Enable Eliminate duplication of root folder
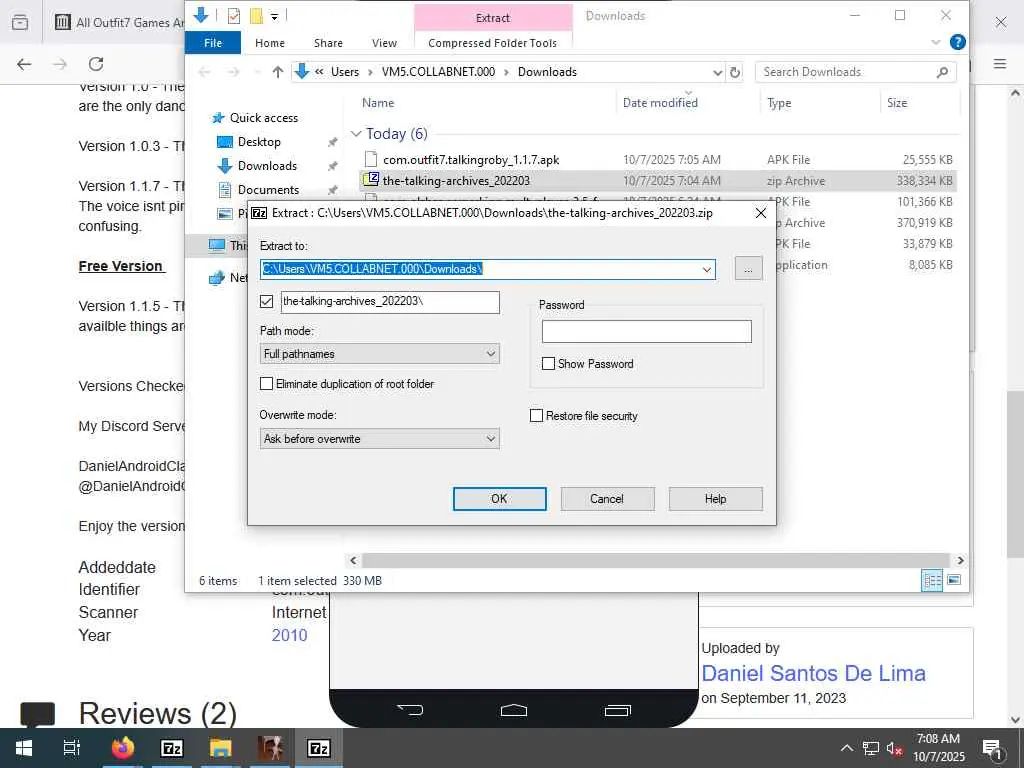The width and height of the screenshot is (1024, 768). [266, 384]
